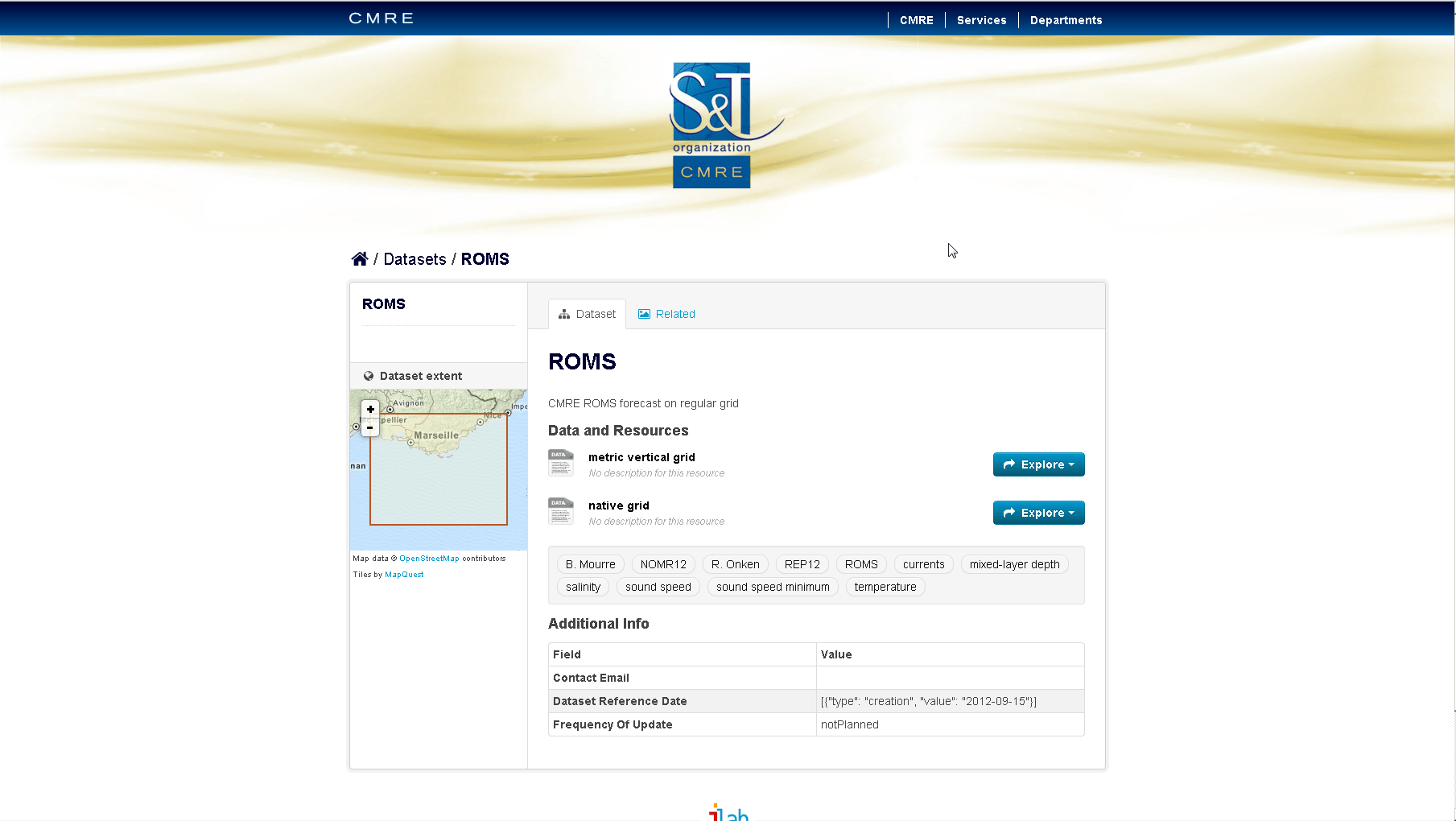Go to Datasets in the breadcrumb
Viewport: 1456px width, 821px height.
click(x=415, y=259)
